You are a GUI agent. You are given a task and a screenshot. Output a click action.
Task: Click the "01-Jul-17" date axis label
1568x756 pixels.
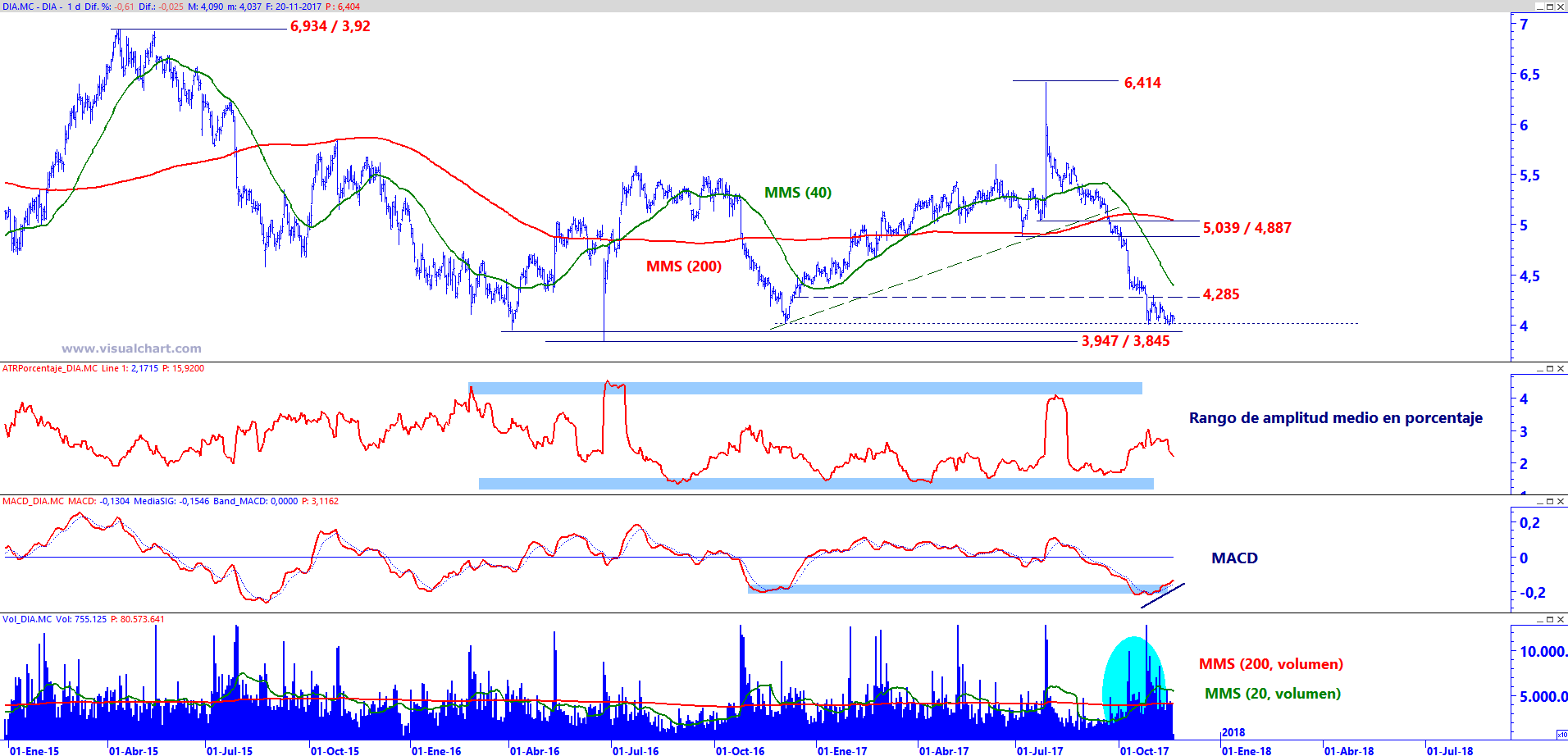click(x=1040, y=751)
